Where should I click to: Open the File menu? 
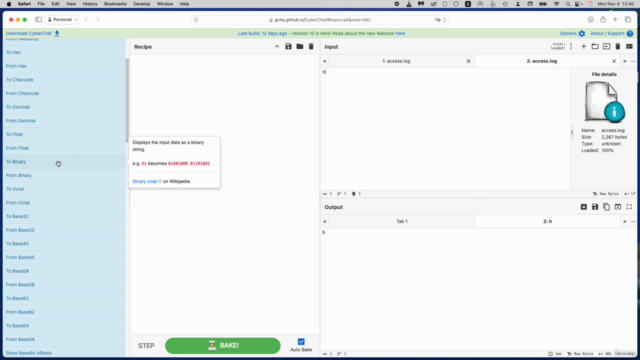pyautogui.click(x=41, y=4)
